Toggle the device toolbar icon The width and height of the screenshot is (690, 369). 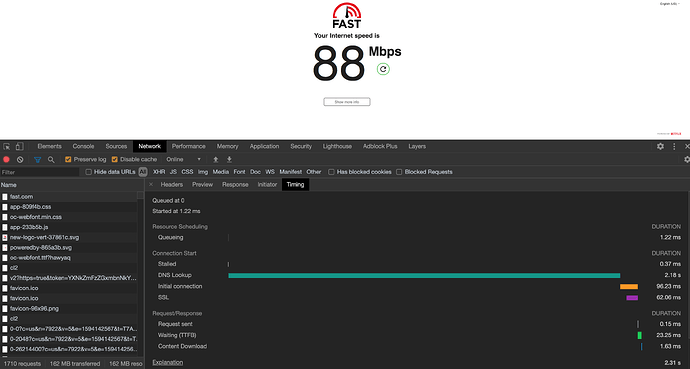(19, 146)
